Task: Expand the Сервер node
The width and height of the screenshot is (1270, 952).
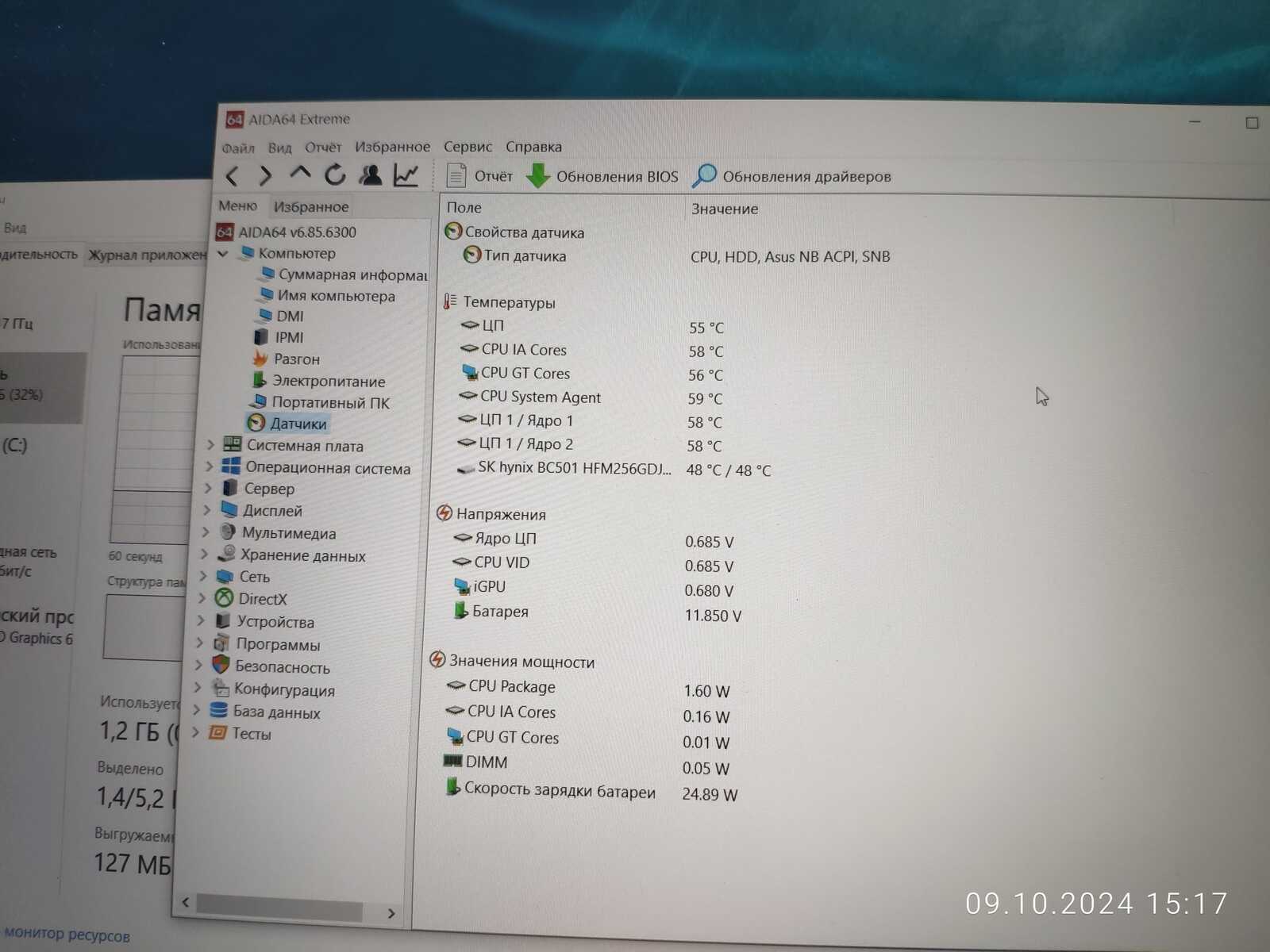Action: click(208, 488)
